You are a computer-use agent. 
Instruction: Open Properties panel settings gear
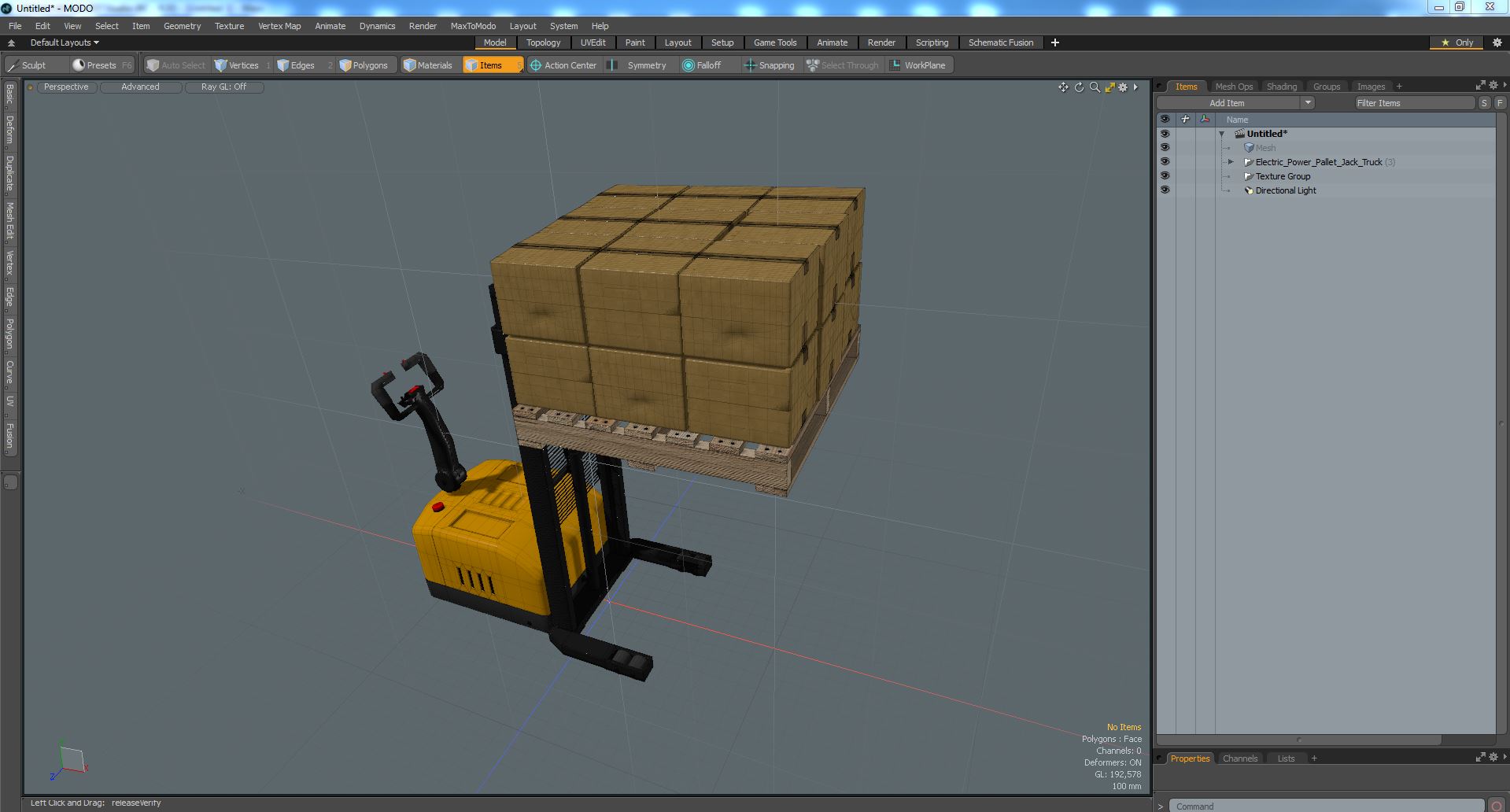pyautogui.click(x=1493, y=758)
